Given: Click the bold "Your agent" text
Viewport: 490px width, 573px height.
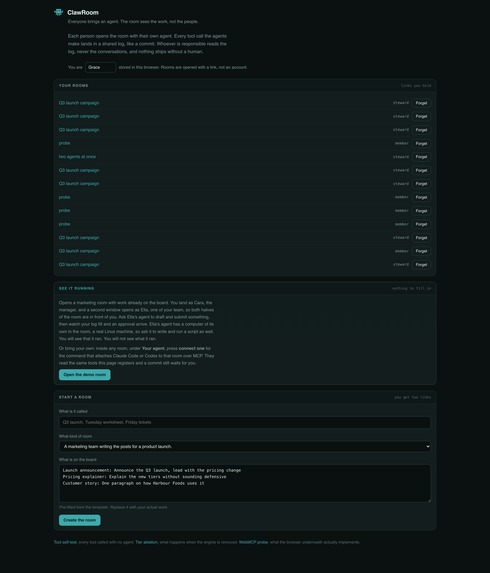Looking at the screenshot, I should point(153,349).
